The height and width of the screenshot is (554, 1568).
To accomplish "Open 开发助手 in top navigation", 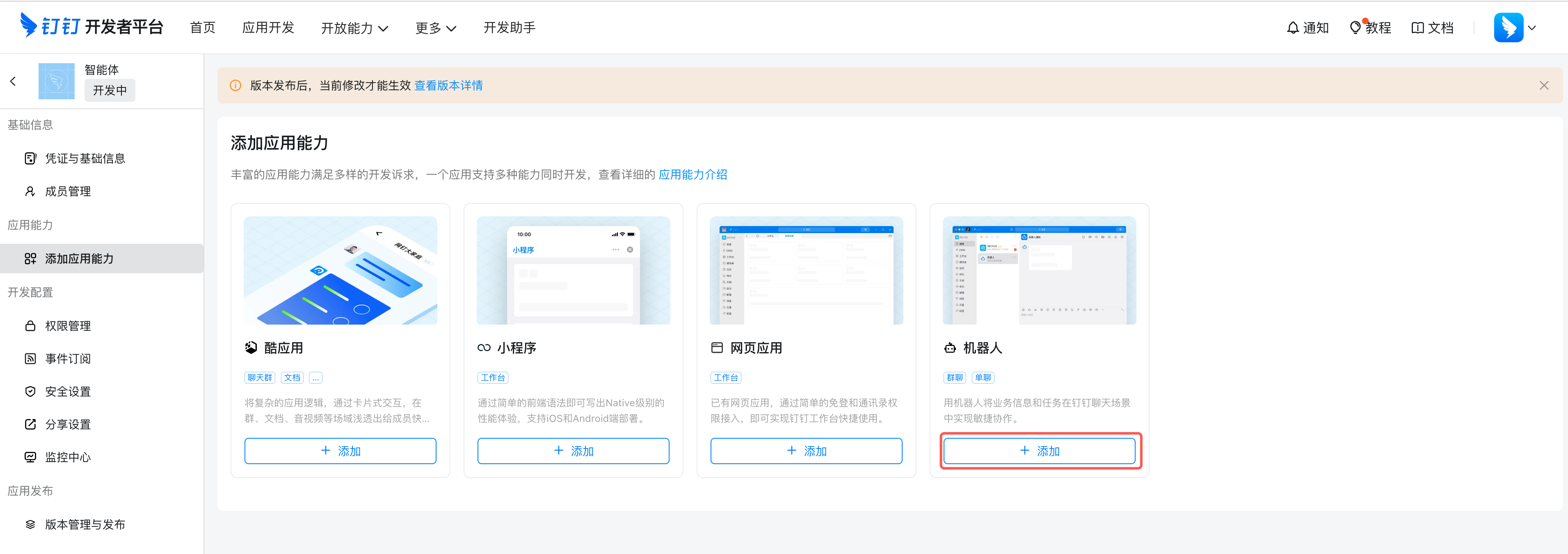I will tap(509, 28).
